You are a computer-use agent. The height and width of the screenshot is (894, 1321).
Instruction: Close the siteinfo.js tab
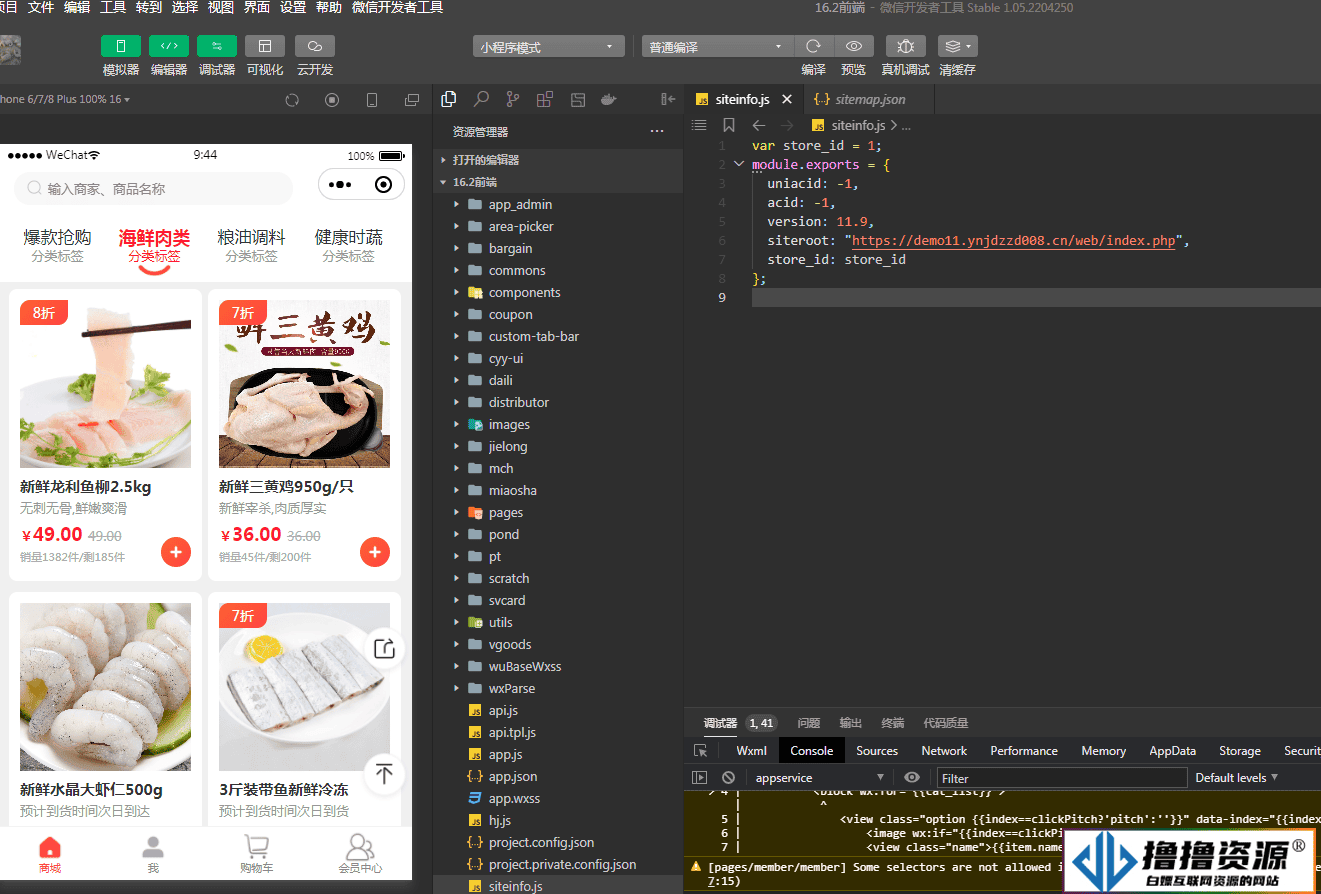(787, 100)
